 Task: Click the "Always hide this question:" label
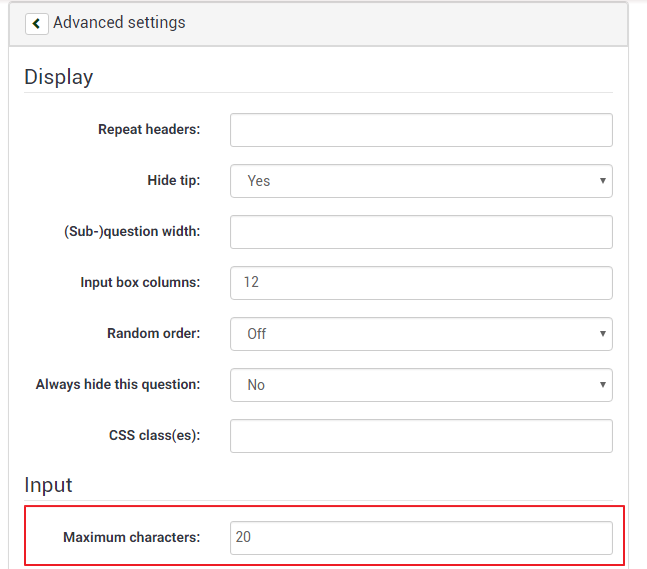point(118,385)
